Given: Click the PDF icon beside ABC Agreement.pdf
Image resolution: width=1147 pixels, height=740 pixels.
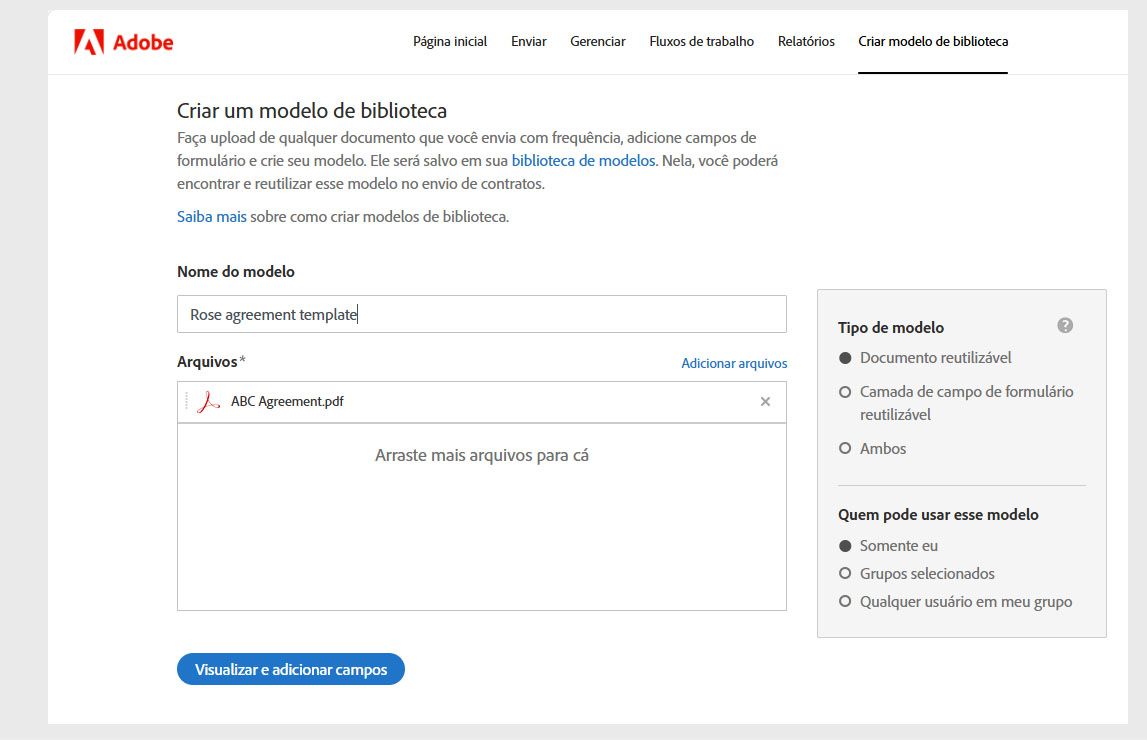Looking at the screenshot, I should [207, 402].
